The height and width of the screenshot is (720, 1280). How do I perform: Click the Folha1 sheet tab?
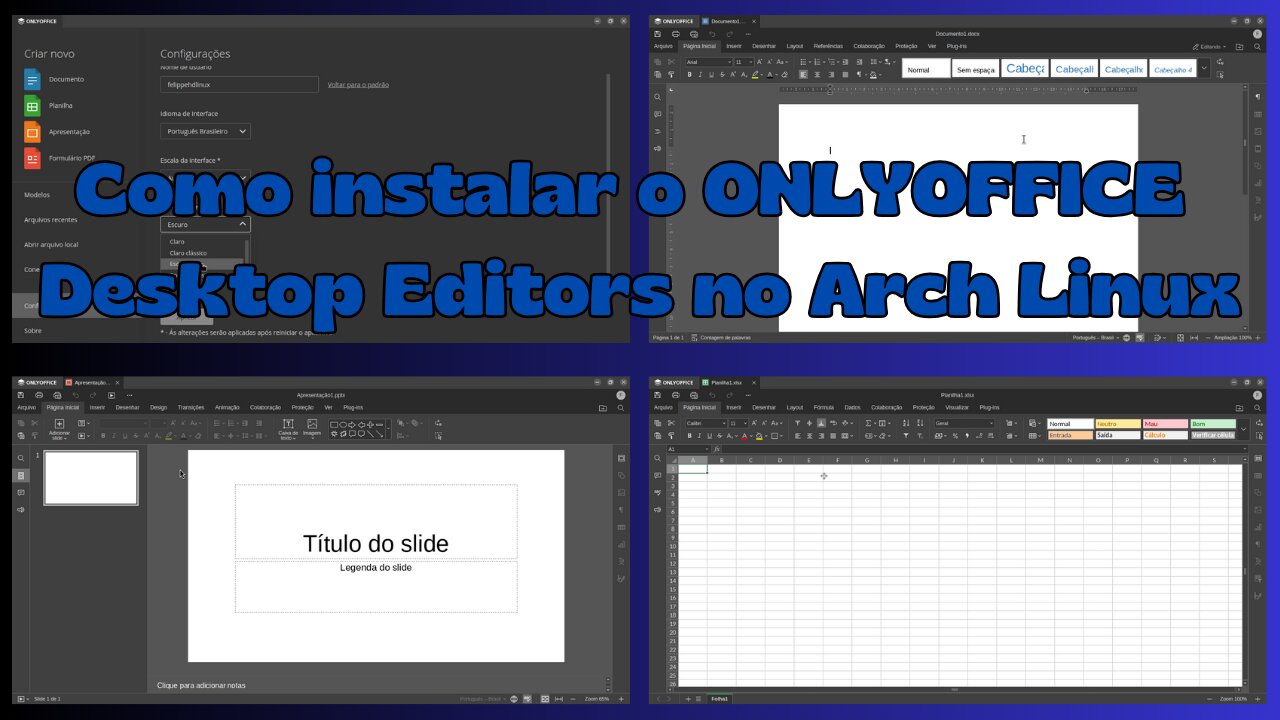pyautogui.click(x=720, y=698)
